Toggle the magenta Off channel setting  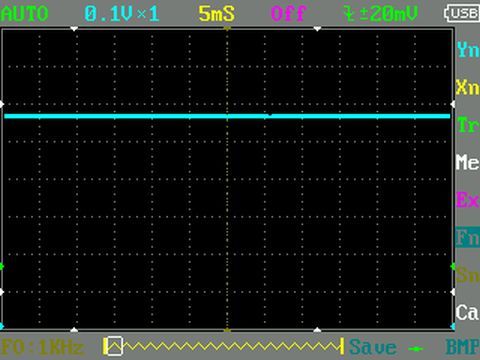288,14
